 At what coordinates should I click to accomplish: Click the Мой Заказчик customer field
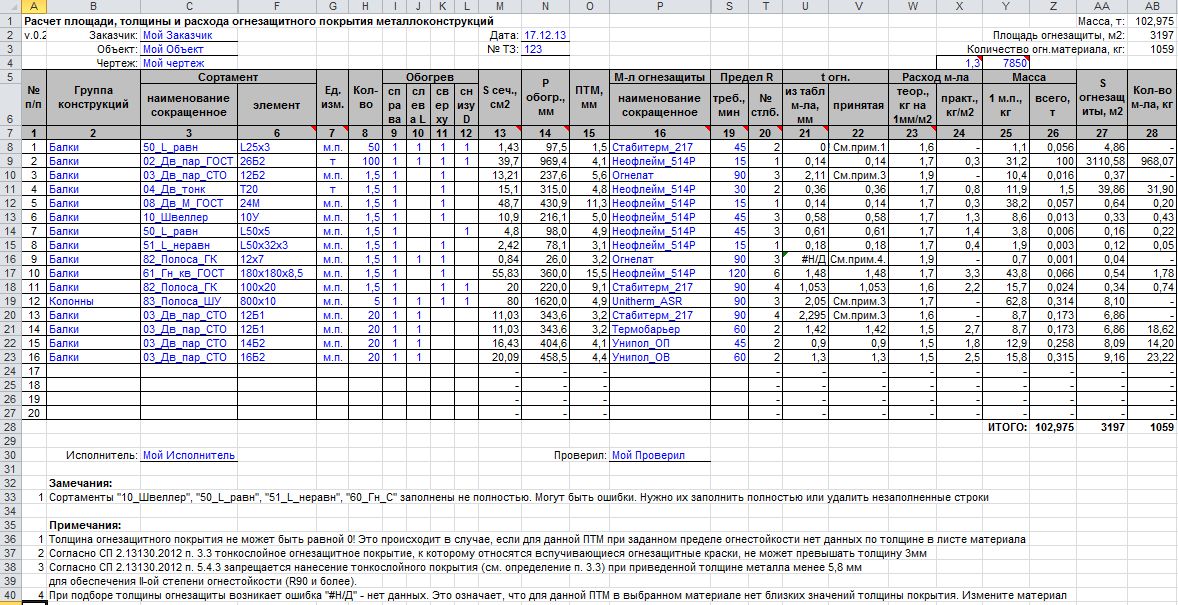pyautogui.click(x=189, y=34)
